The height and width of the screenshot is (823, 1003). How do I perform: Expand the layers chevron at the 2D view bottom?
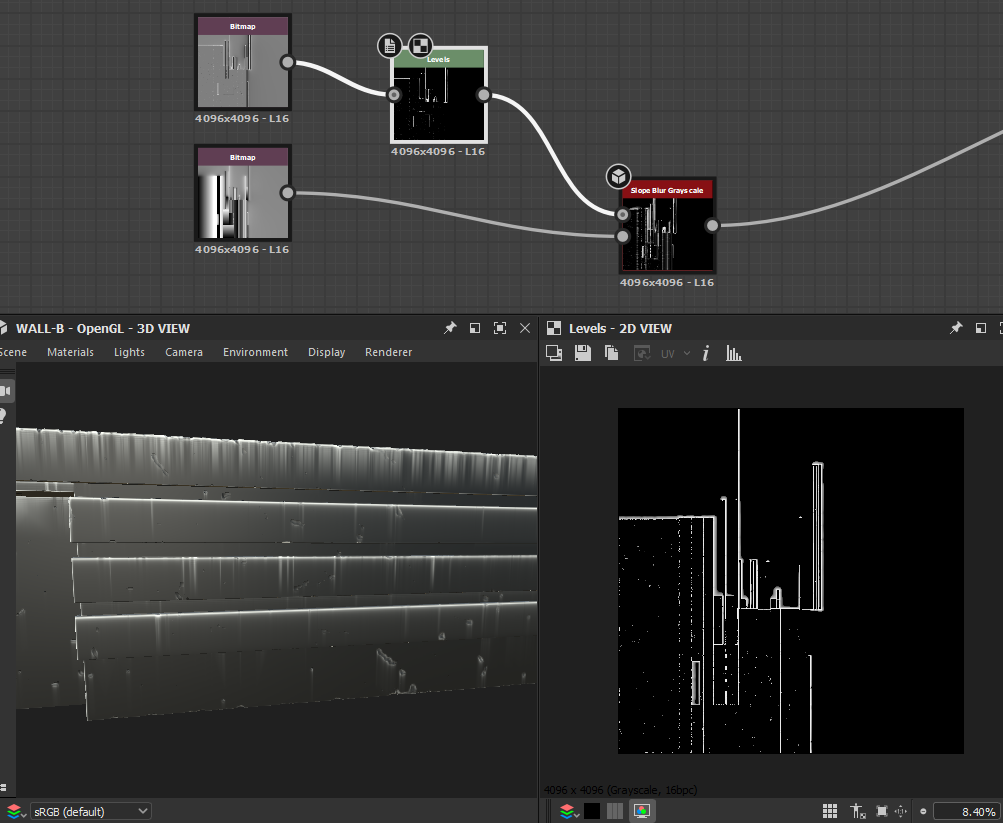577,815
